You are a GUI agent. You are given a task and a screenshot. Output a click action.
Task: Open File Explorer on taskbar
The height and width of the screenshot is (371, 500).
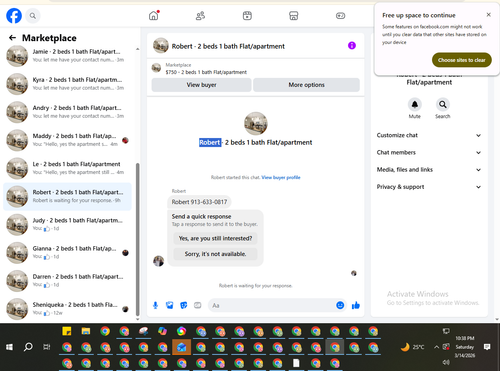[86, 331]
